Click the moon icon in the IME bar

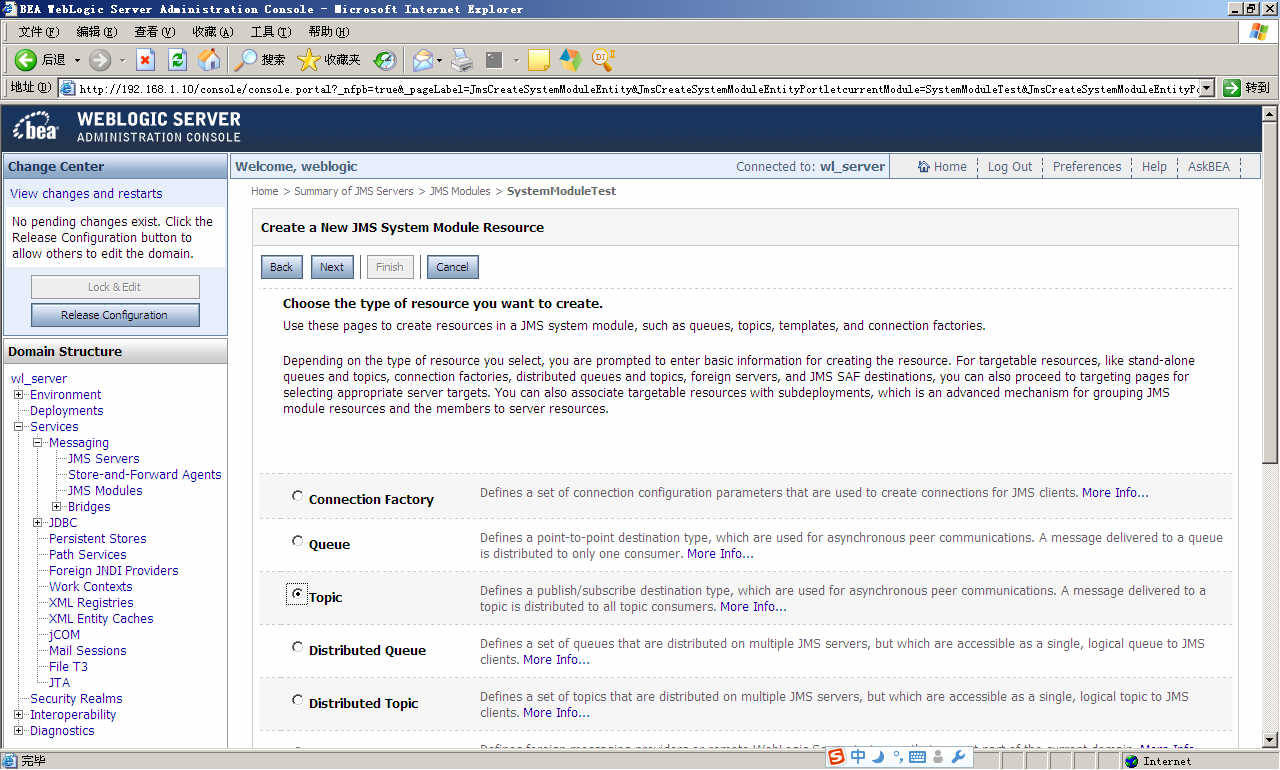878,757
